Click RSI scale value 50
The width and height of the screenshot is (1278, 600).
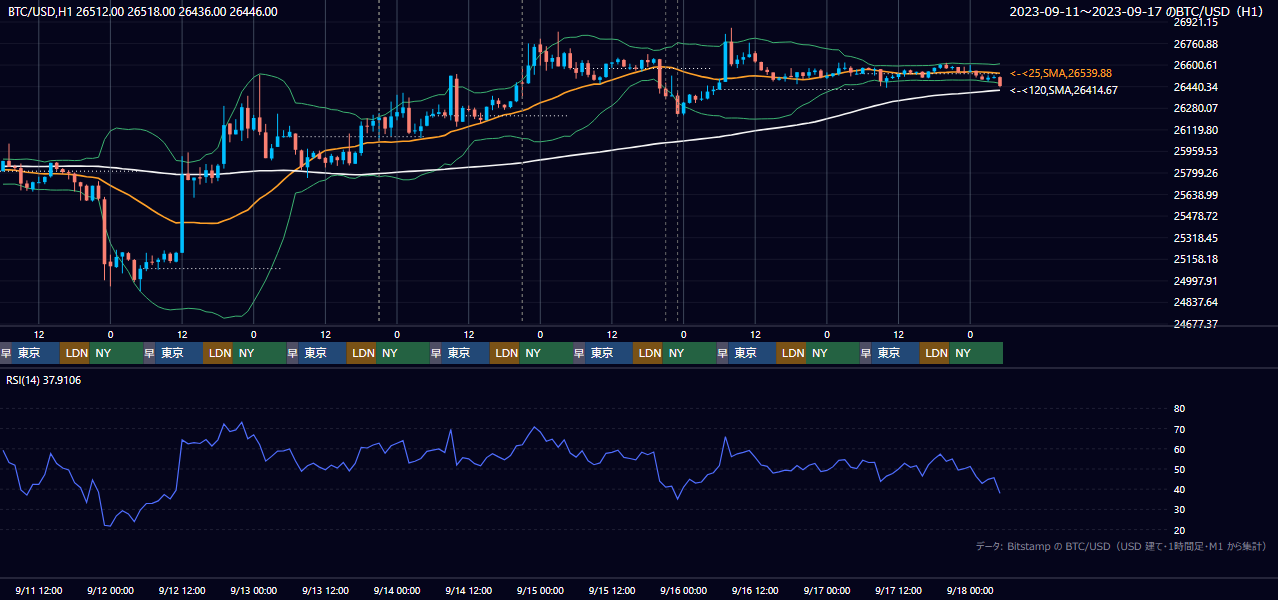click(1179, 469)
